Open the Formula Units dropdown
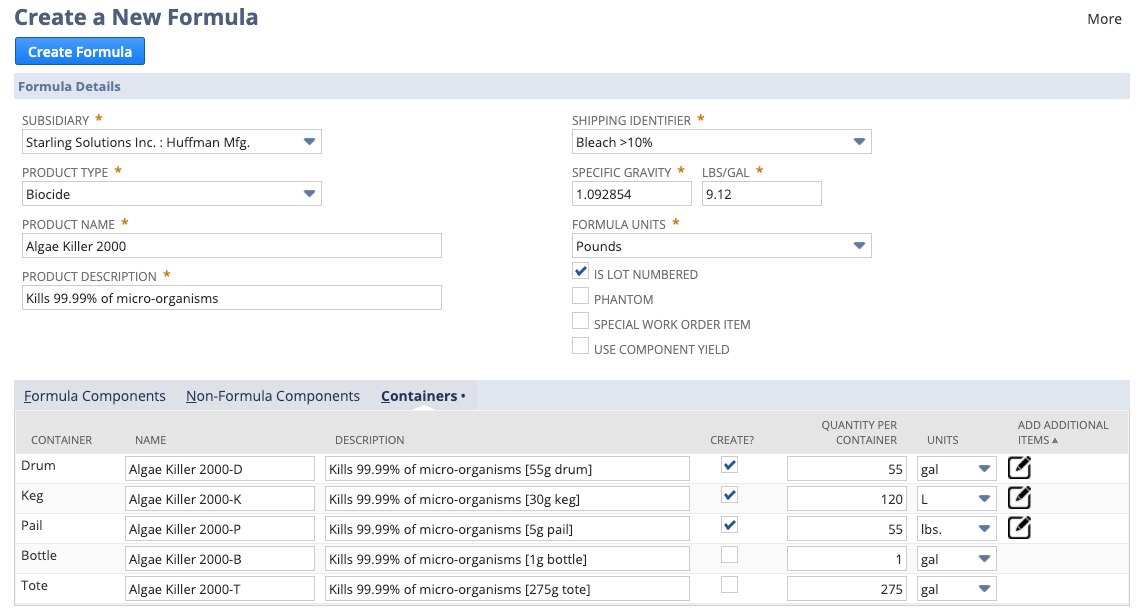The width and height of the screenshot is (1142, 609). click(721, 246)
